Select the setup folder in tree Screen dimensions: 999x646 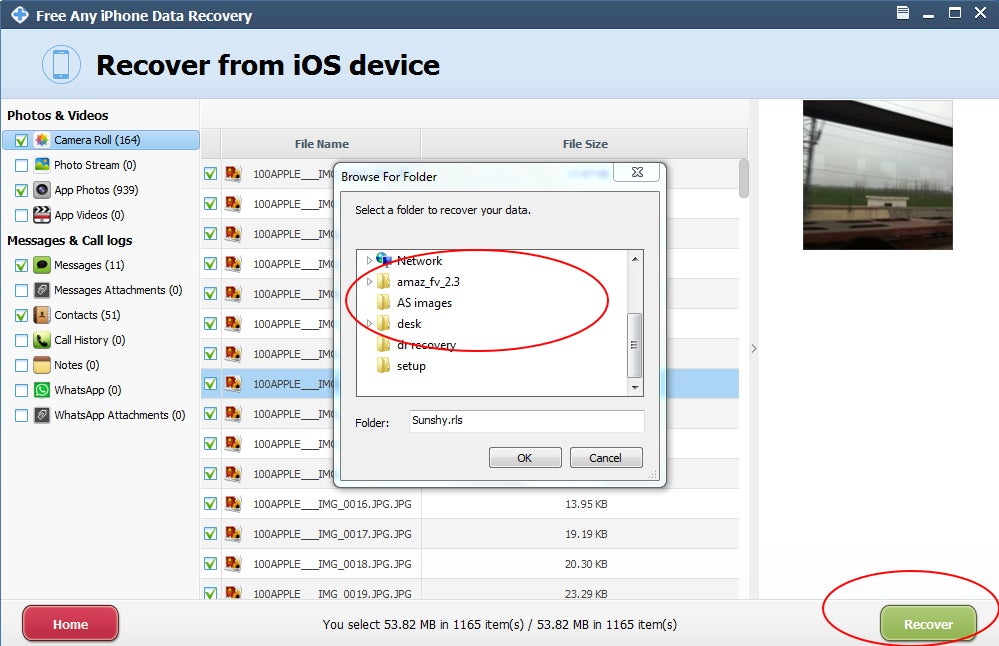411,366
